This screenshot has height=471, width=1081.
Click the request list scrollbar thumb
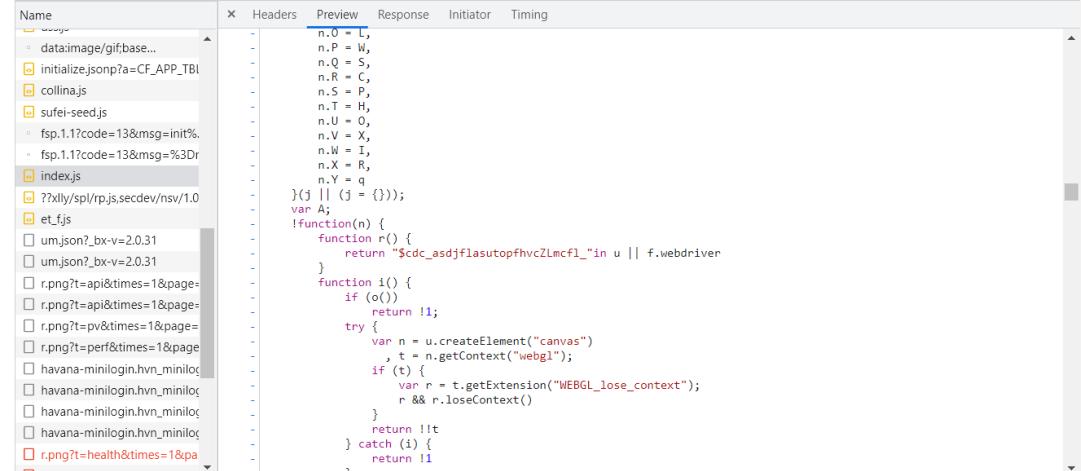point(208,303)
